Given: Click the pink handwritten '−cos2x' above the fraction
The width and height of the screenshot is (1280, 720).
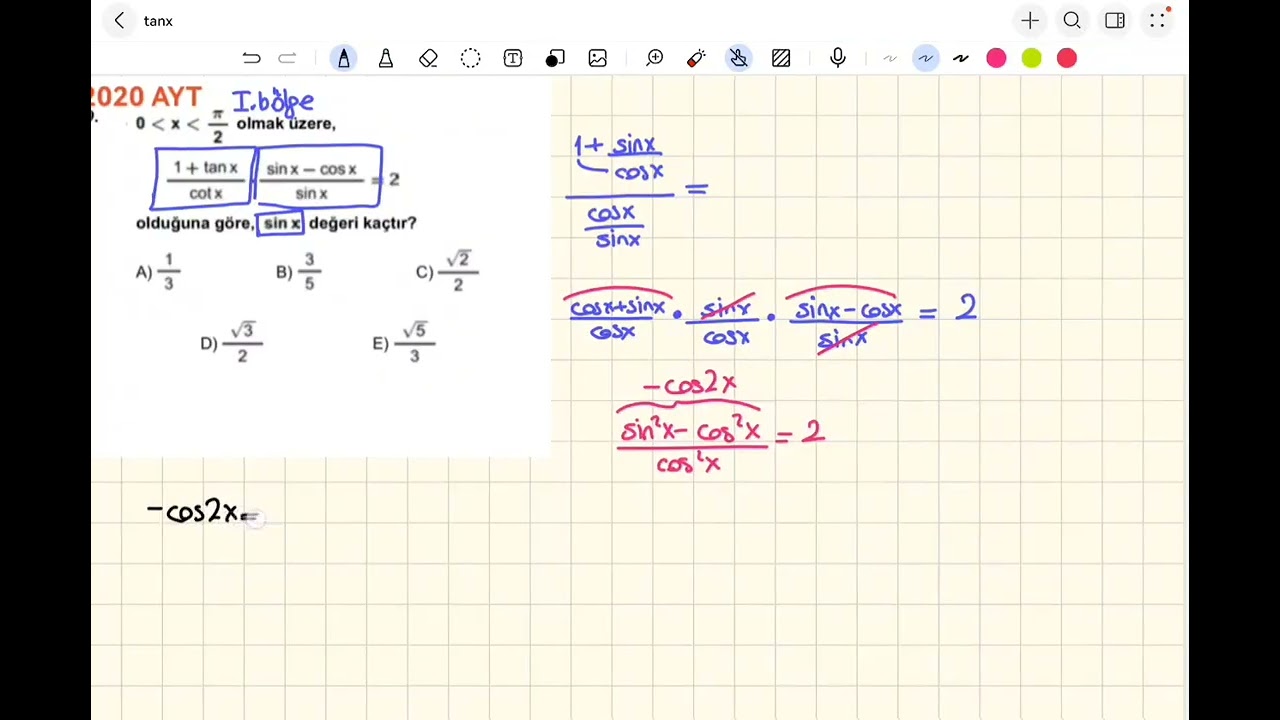Looking at the screenshot, I should coord(690,384).
